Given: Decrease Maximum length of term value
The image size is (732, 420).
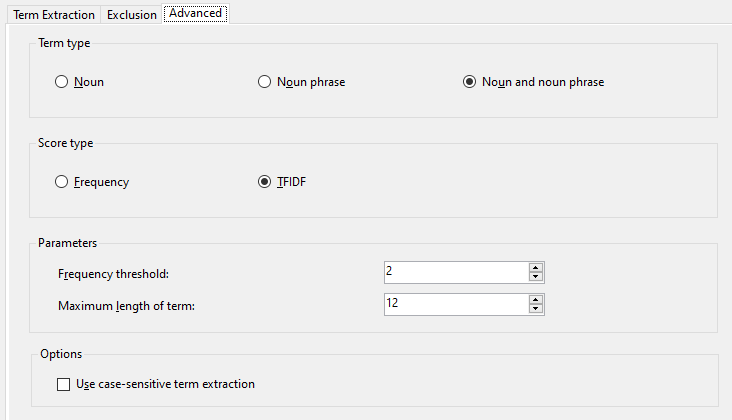Looking at the screenshot, I should [536, 308].
